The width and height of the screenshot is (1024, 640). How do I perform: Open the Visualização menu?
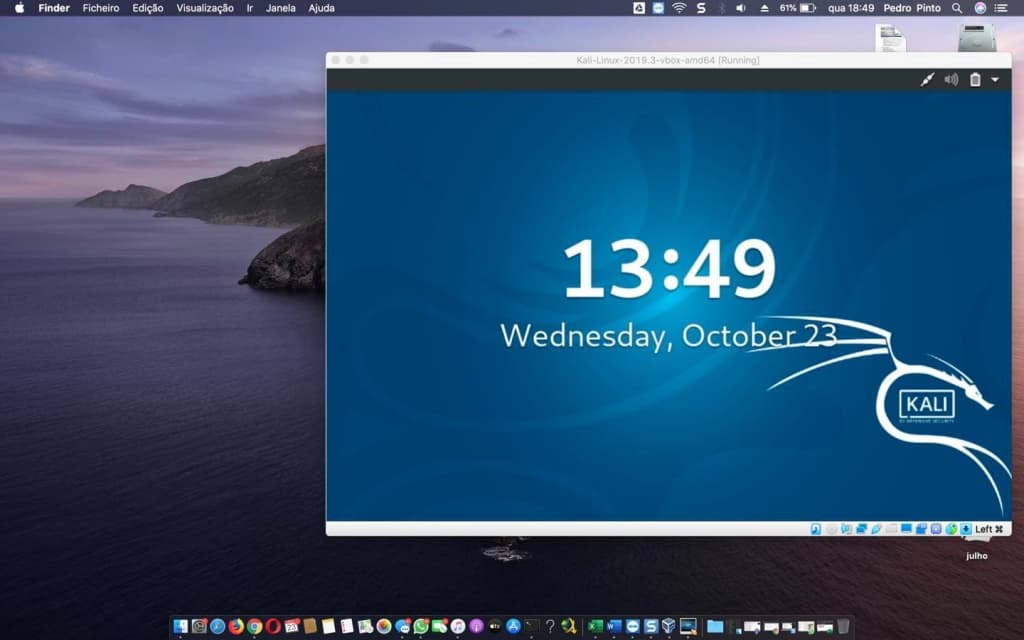pyautogui.click(x=204, y=8)
